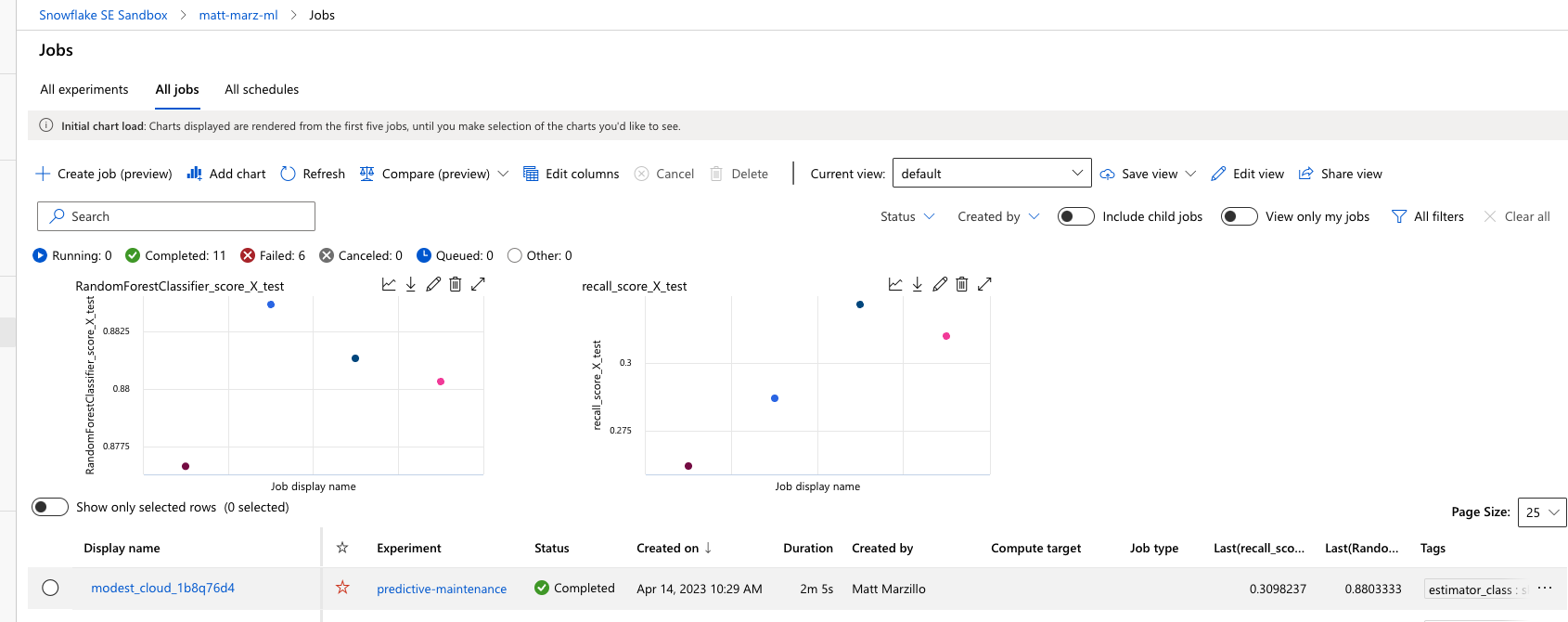Click the Refresh icon in toolbar
The height and width of the screenshot is (622, 1568).
pos(289,174)
